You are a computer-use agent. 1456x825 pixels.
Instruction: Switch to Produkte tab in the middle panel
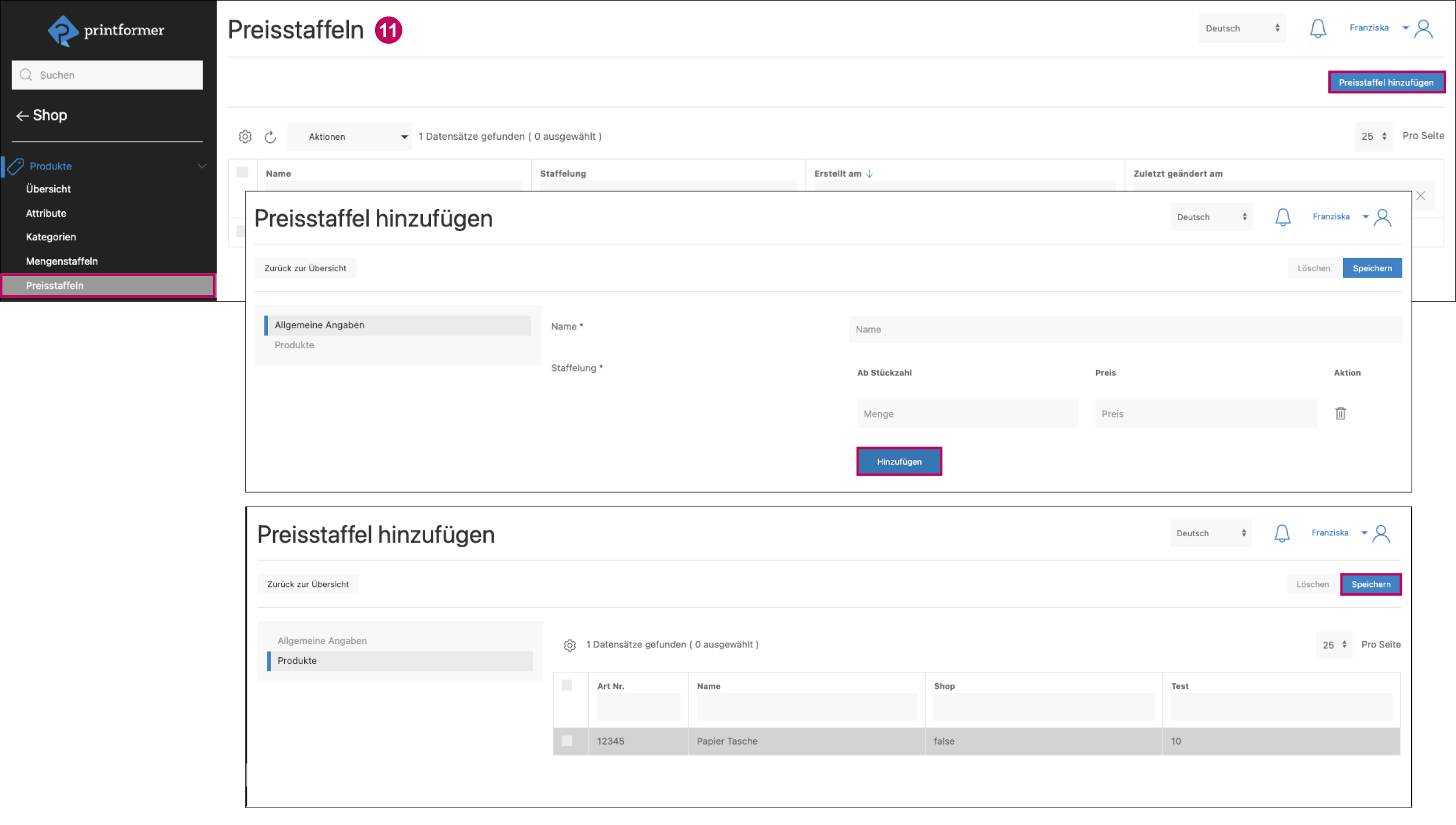(294, 345)
